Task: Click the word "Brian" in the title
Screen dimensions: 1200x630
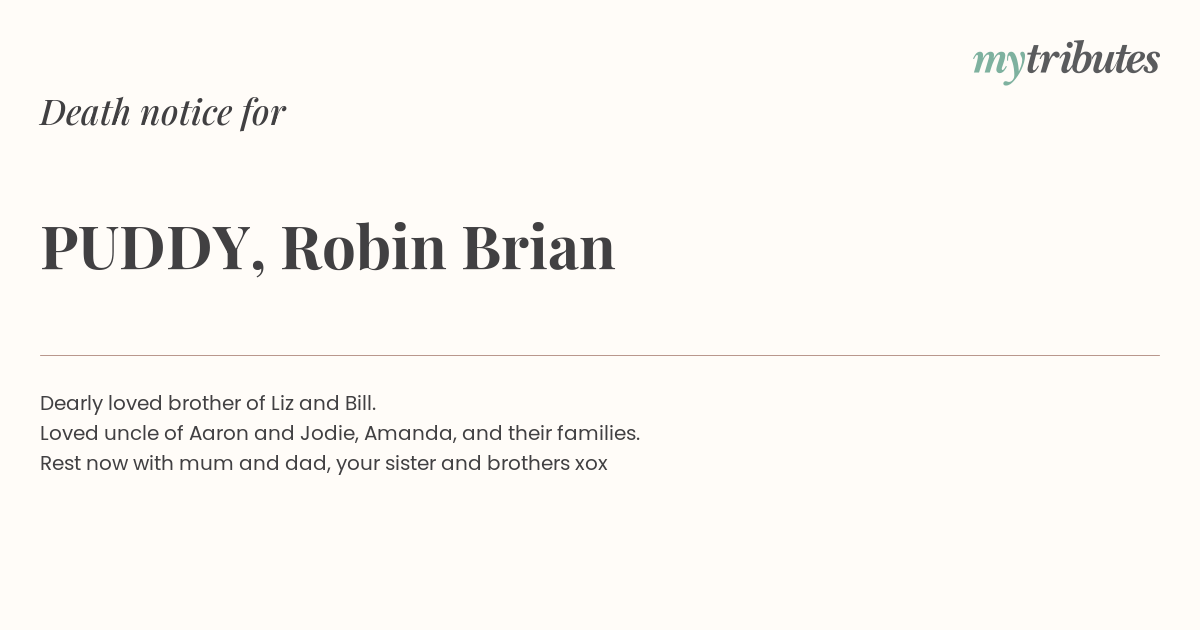Action: pyautogui.click(x=538, y=247)
